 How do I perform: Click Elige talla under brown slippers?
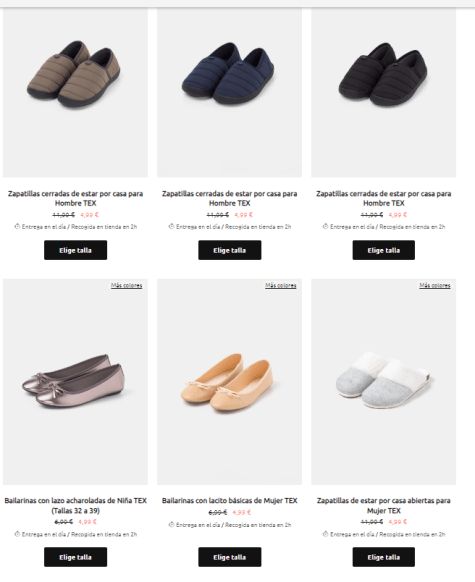(x=75, y=250)
